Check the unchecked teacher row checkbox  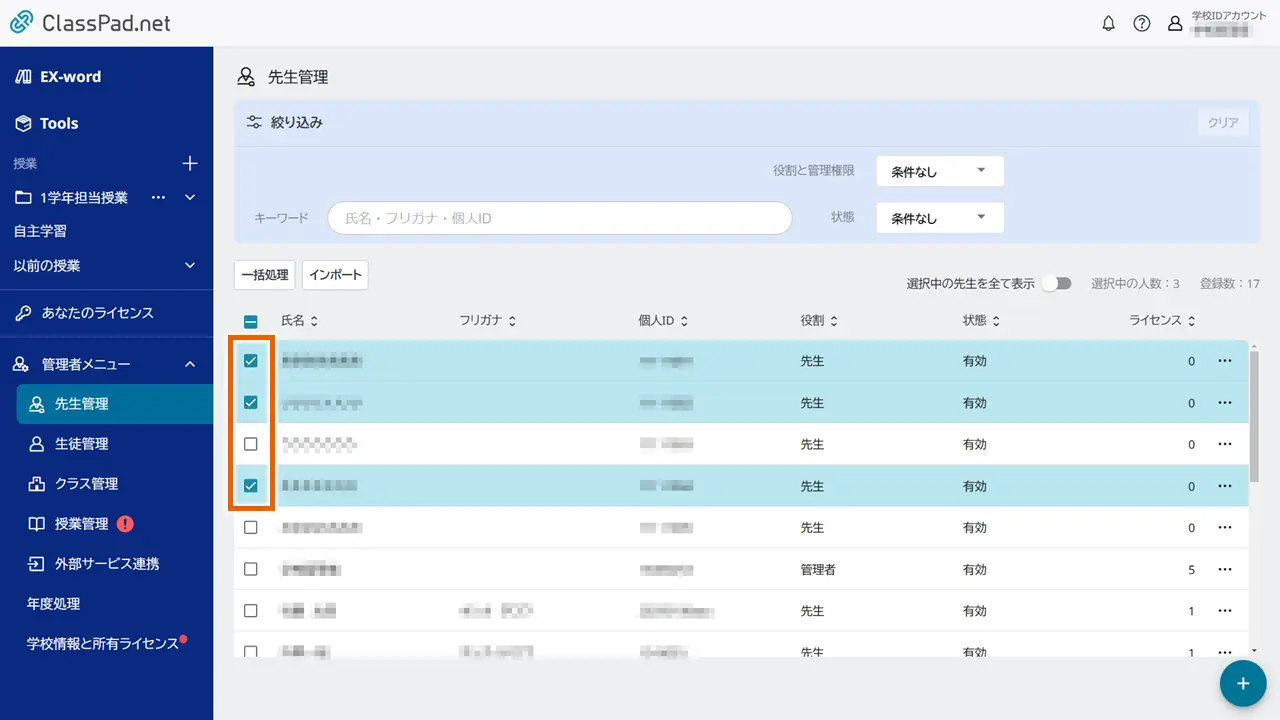[251, 444]
